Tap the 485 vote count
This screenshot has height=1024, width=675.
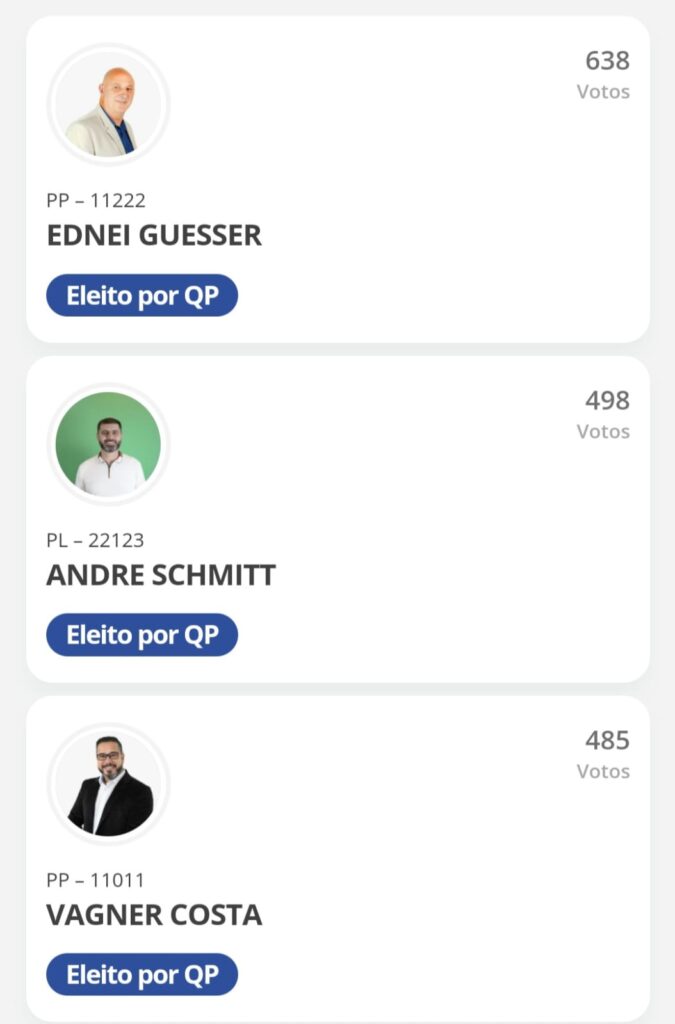(607, 741)
